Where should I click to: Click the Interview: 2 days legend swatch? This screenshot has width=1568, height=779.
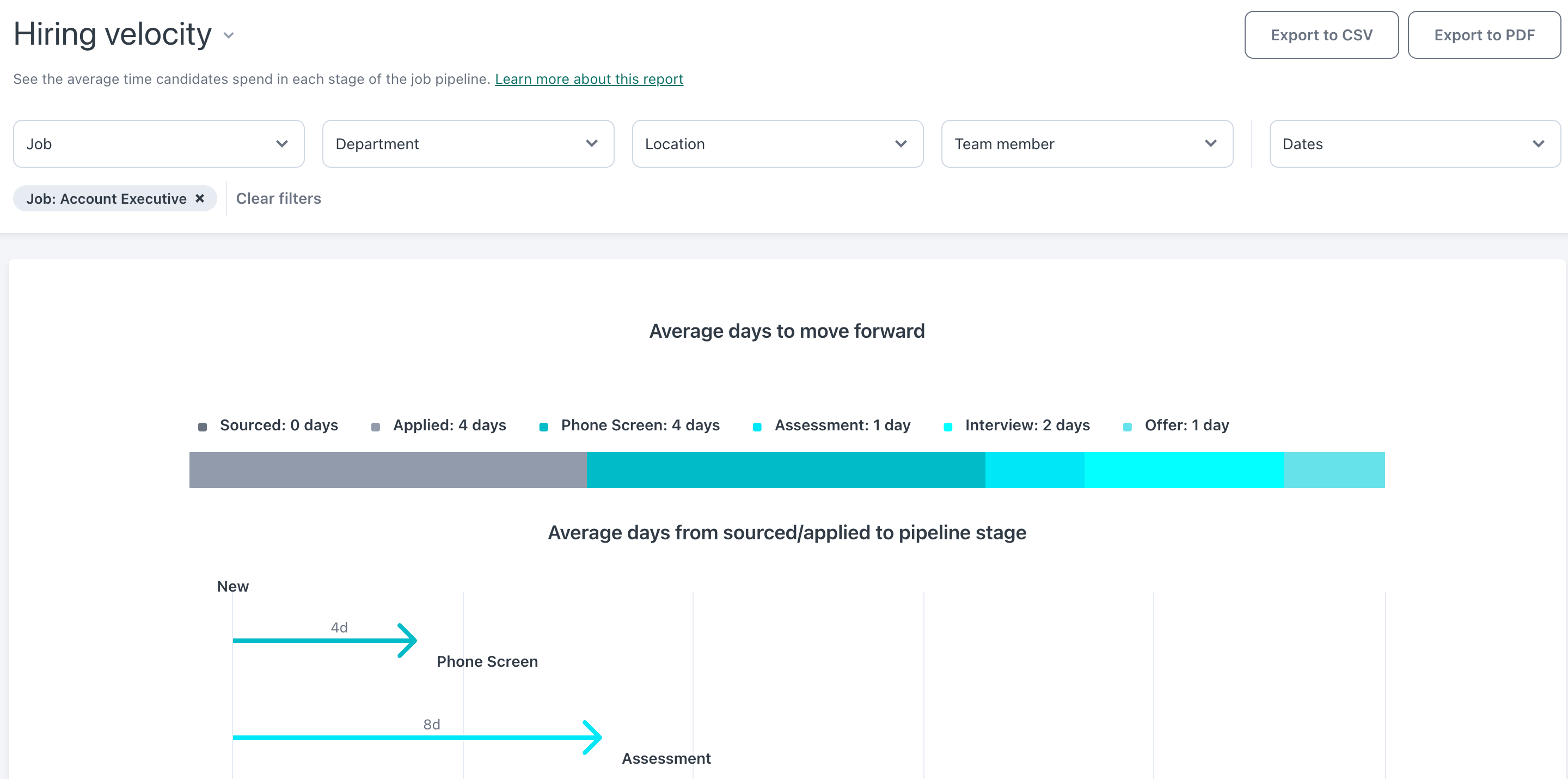948,427
